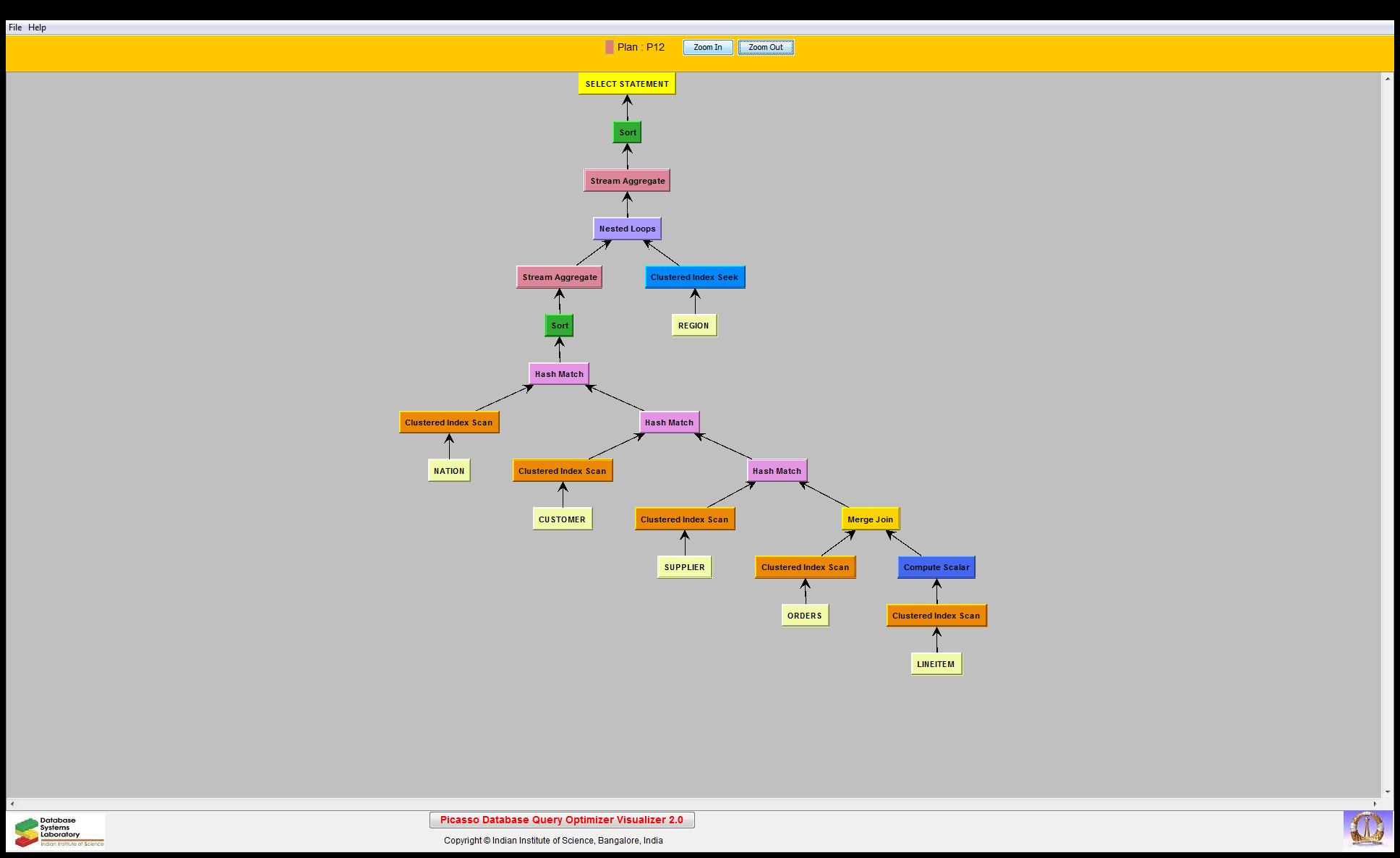1400x858 pixels.
Task: Click the Plan P12 color swatch
Action: pyautogui.click(x=610, y=48)
